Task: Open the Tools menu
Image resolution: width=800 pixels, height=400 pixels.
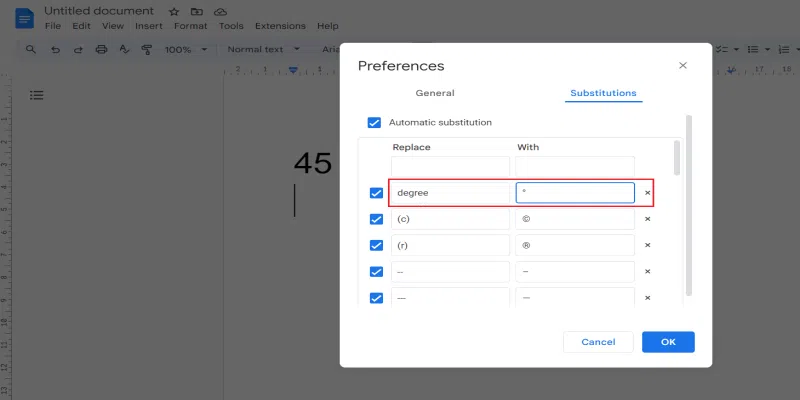Action: coord(231,26)
